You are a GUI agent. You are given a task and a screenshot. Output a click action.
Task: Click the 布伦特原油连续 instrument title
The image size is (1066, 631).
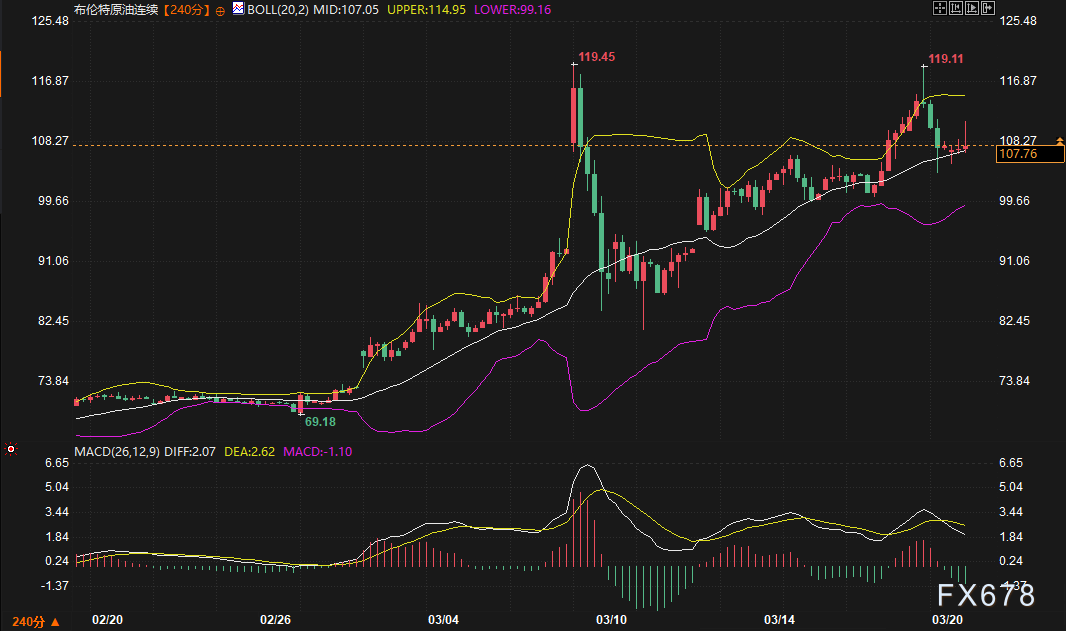click(116, 10)
